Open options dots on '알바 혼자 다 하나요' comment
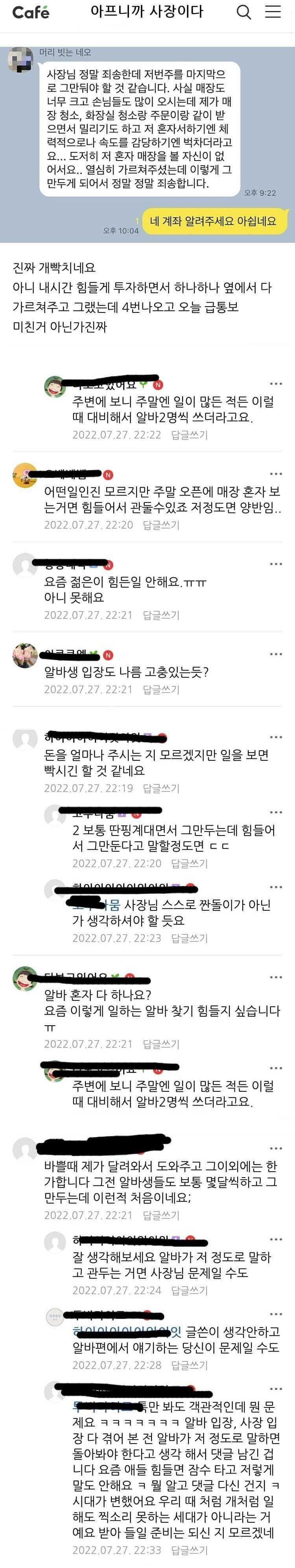 (276, 977)
